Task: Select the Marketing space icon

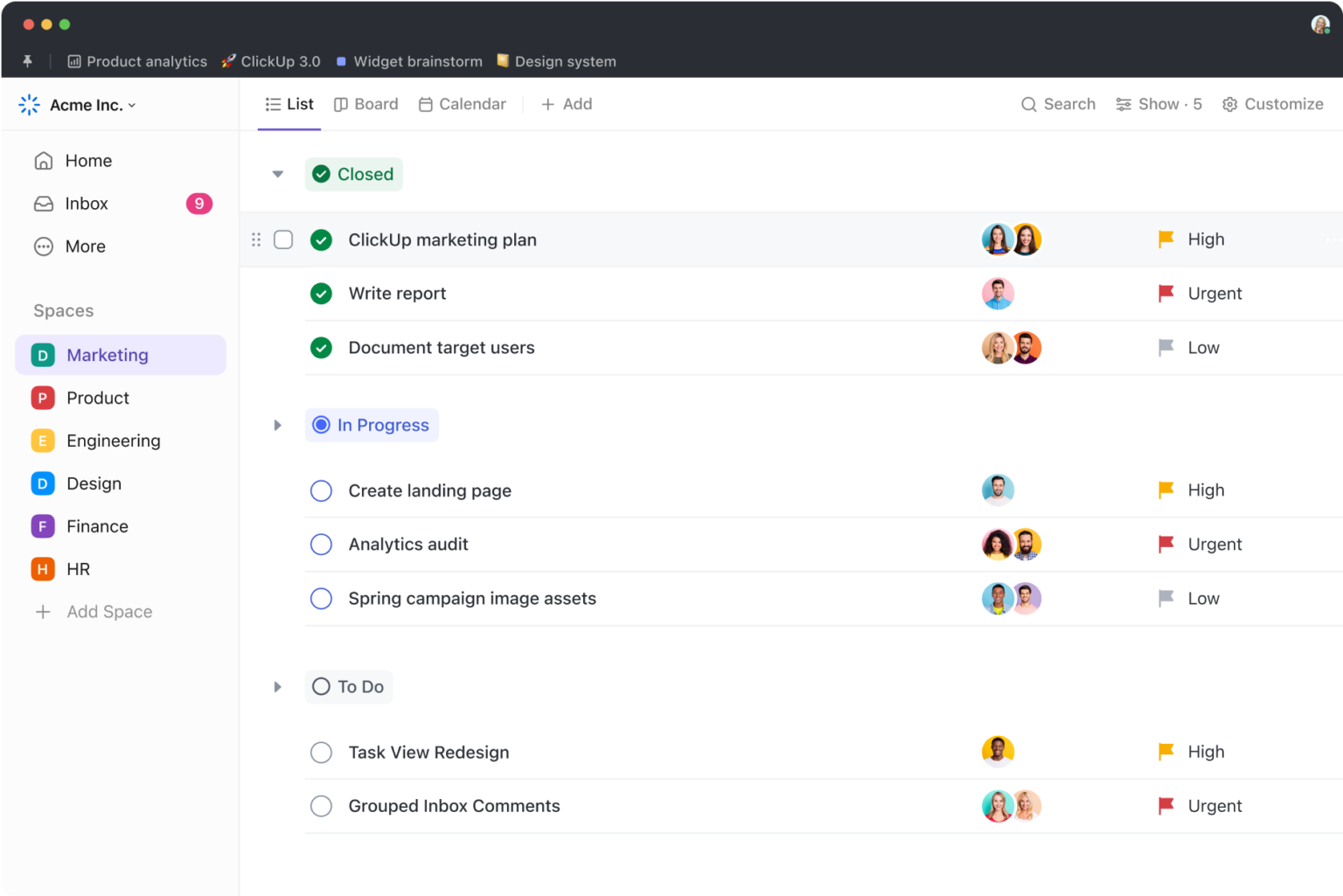Action: [42, 355]
